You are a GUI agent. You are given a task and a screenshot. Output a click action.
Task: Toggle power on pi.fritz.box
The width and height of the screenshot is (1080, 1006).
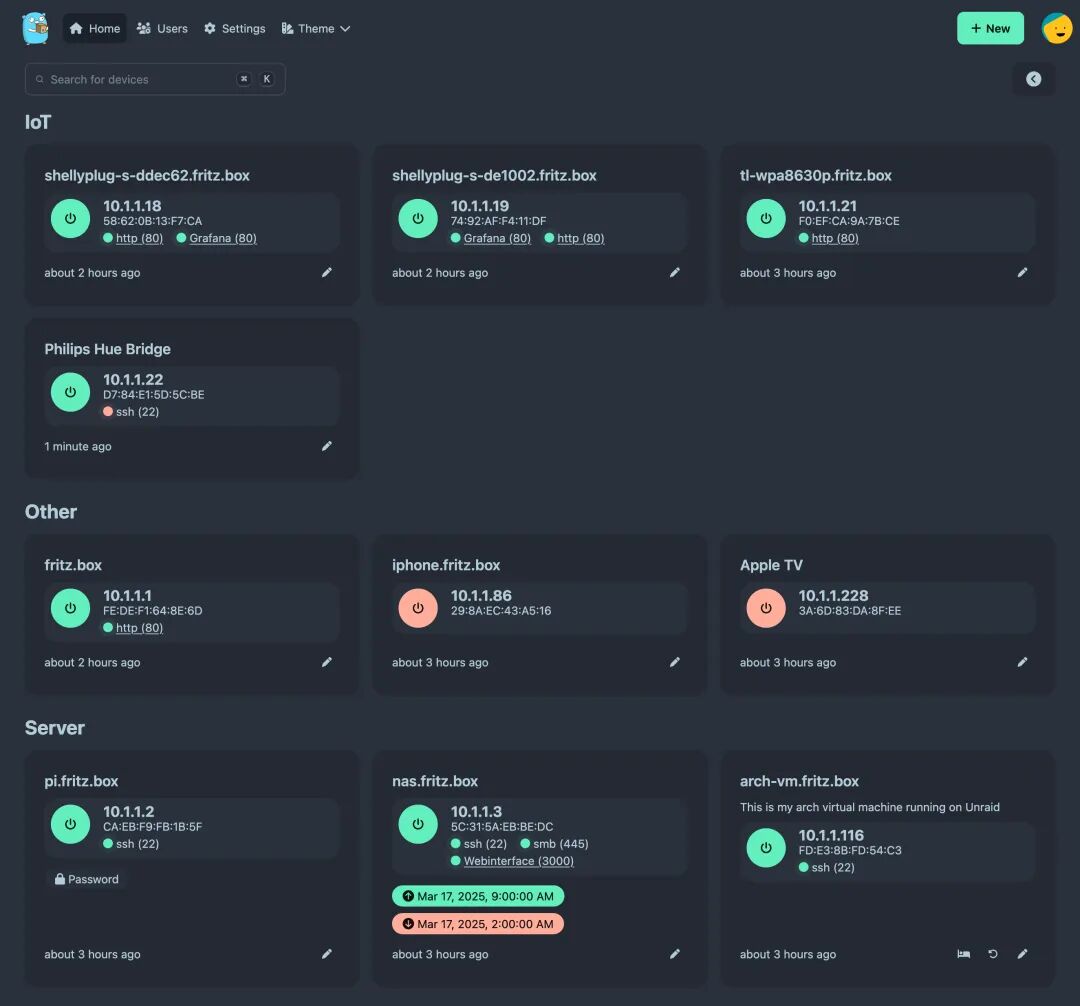[70, 824]
